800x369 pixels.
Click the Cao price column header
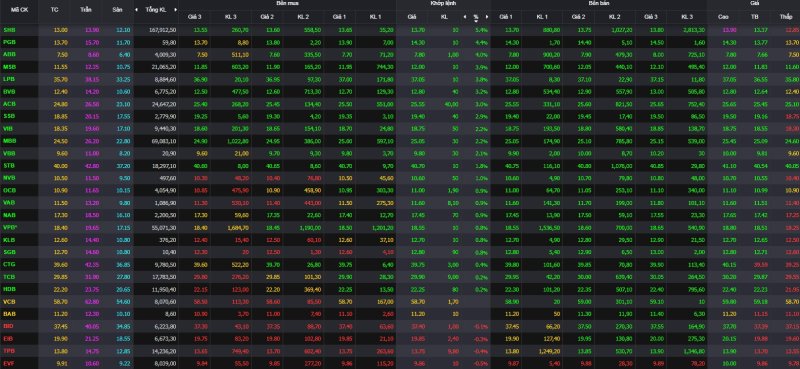click(723, 17)
